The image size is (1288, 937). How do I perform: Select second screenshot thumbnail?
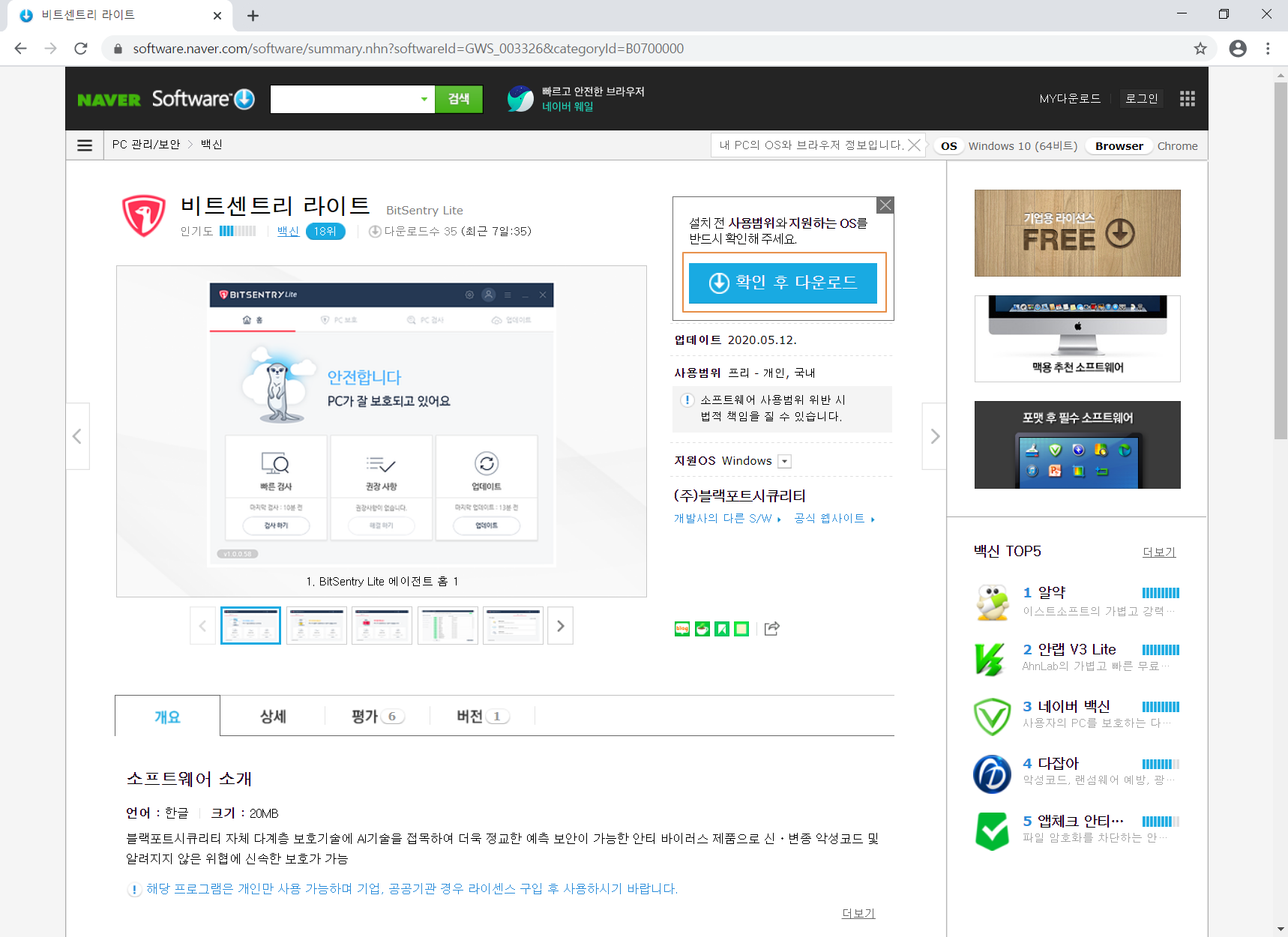pos(316,626)
